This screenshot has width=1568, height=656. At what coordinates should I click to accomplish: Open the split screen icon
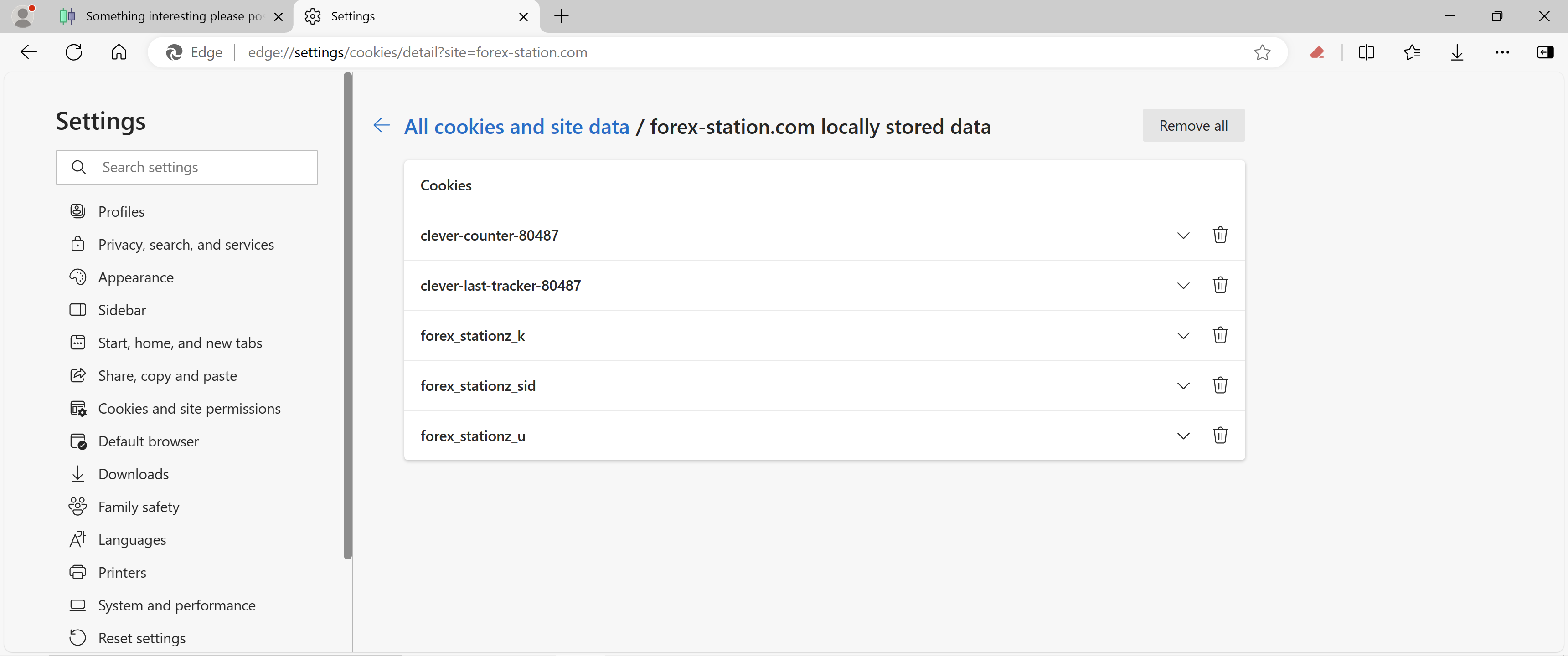point(1366,52)
